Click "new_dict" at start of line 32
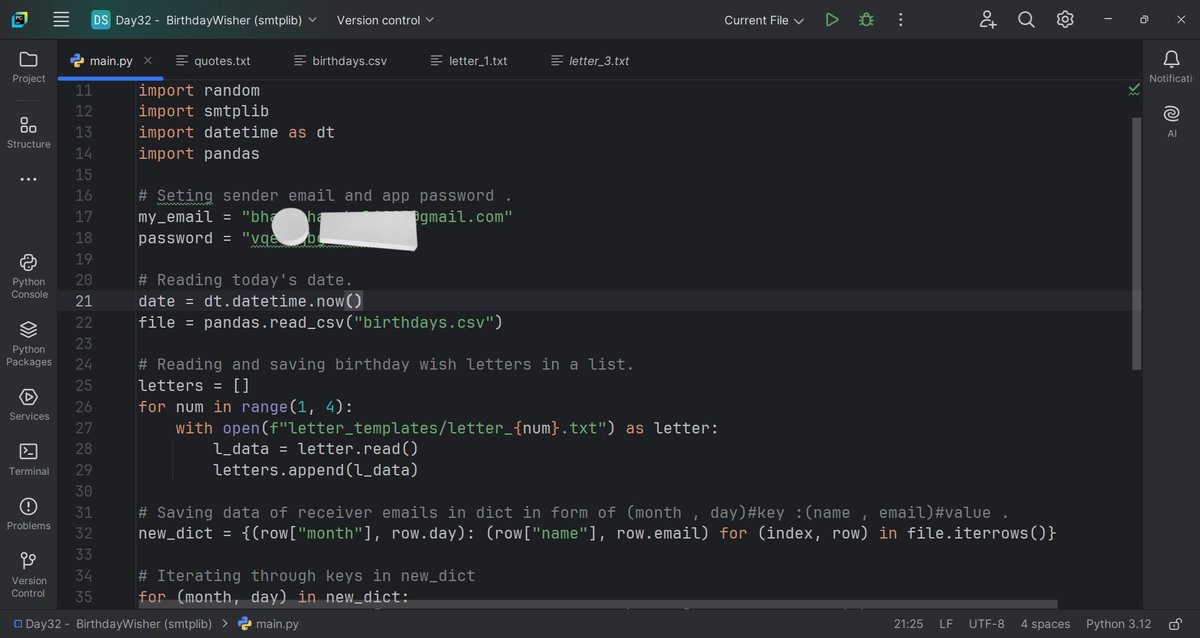Viewport: 1200px width, 638px height. click(x=176, y=533)
